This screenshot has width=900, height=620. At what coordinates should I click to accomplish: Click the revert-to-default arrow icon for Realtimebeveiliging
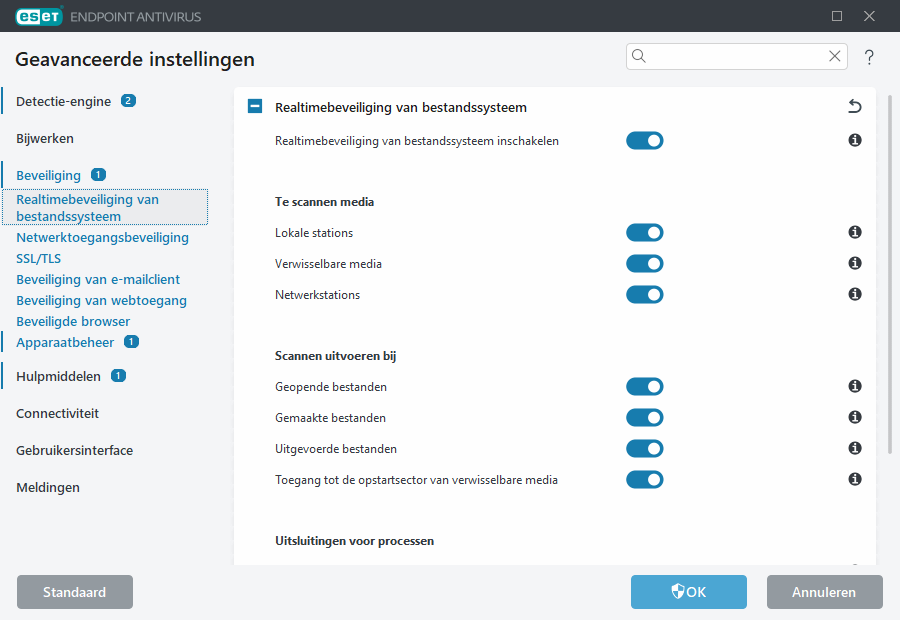pyautogui.click(x=854, y=105)
